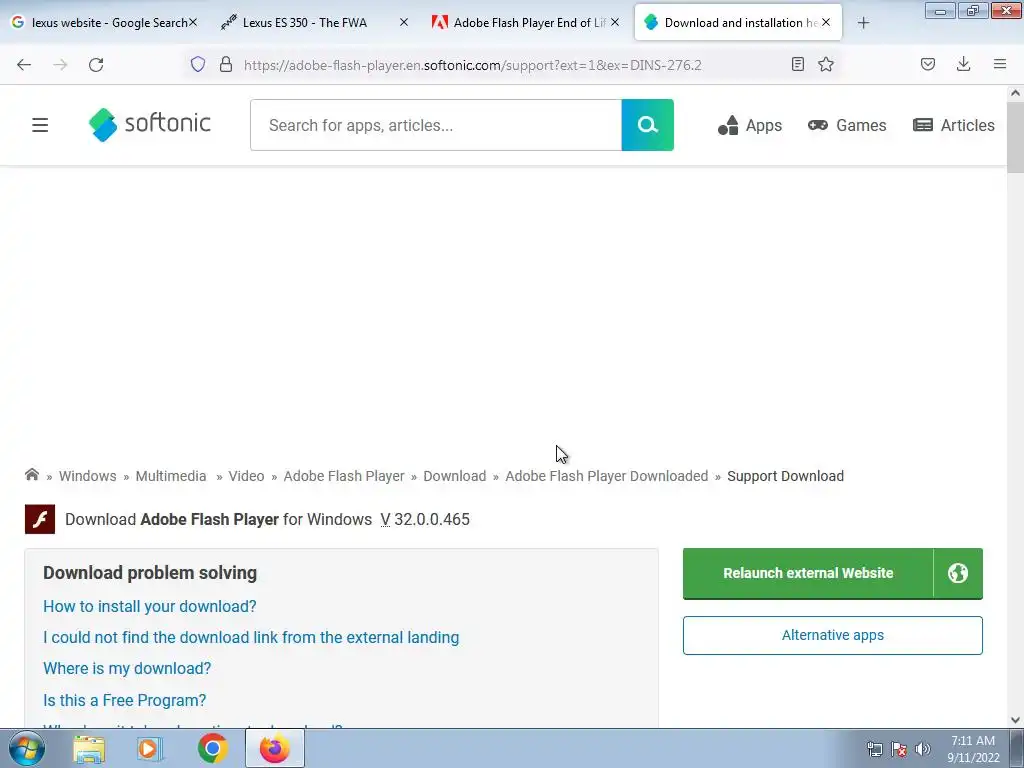Click the Firefox taskbar icon
Viewport: 1024px width, 768px height.
274,748
